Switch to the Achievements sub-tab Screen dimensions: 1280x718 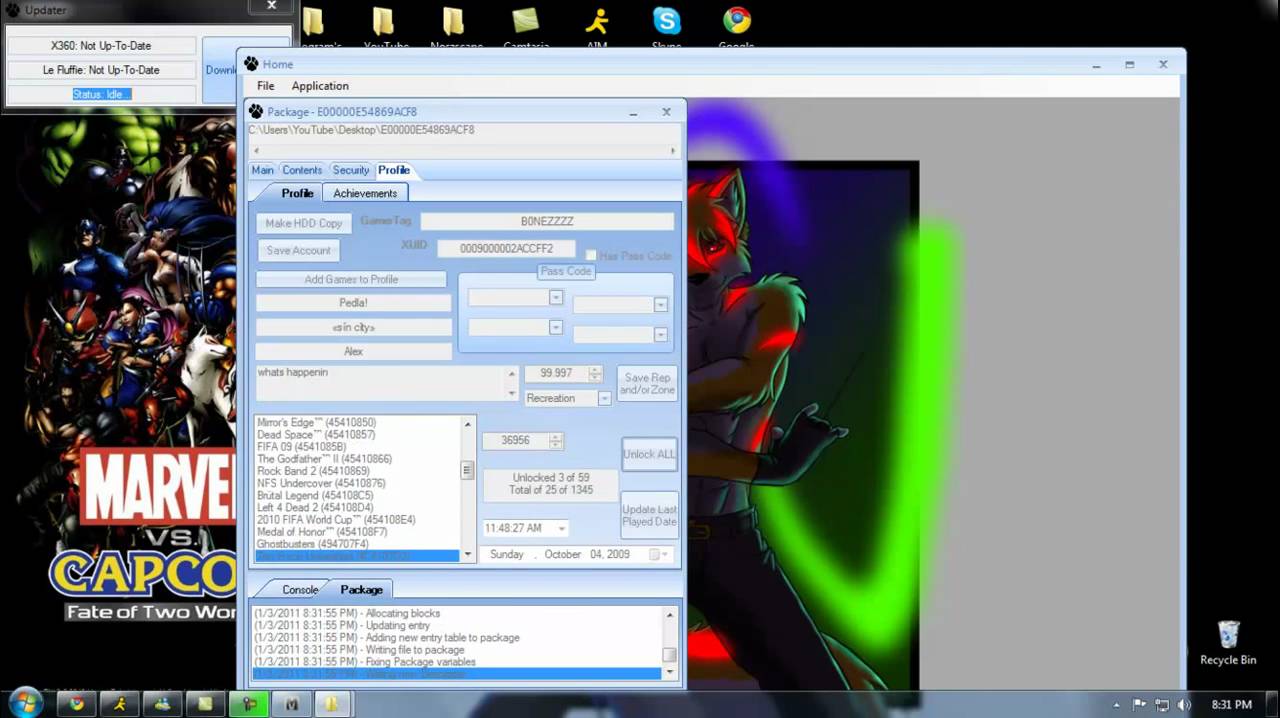pyautogui.click(x=365, y=193)
